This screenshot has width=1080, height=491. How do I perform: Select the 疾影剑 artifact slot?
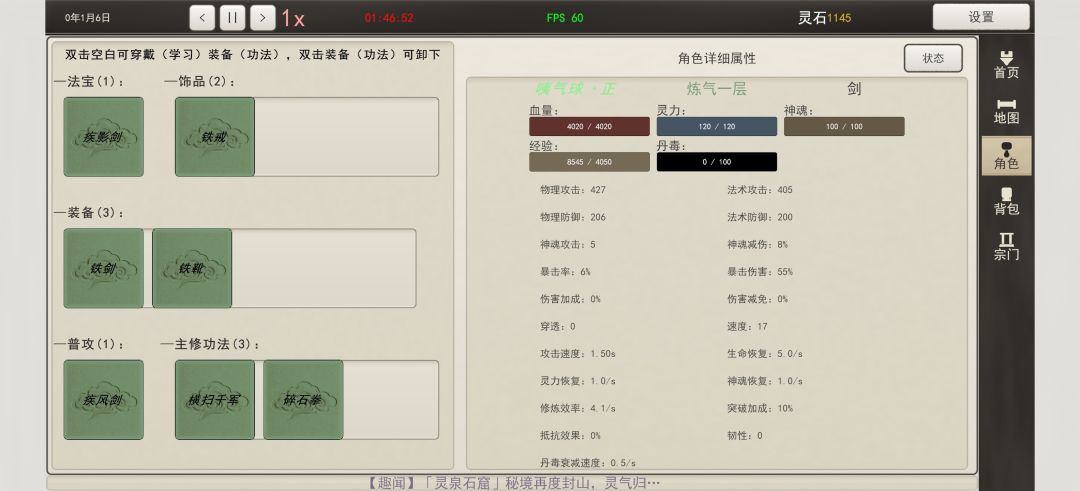coord(103,136)
